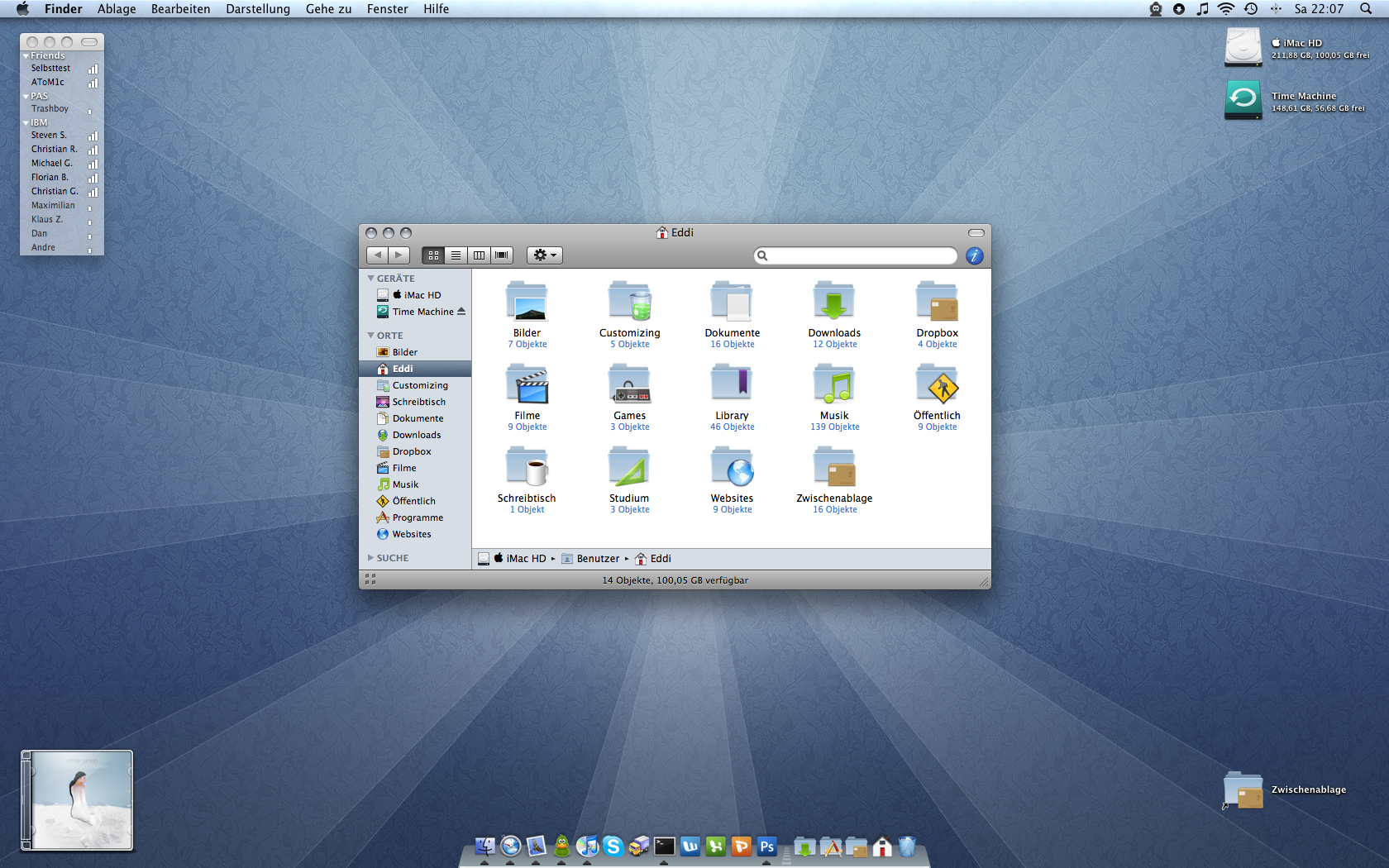Click the album cover artwork on desktop
Screen dimensions: 1389x868
point(77,800)
